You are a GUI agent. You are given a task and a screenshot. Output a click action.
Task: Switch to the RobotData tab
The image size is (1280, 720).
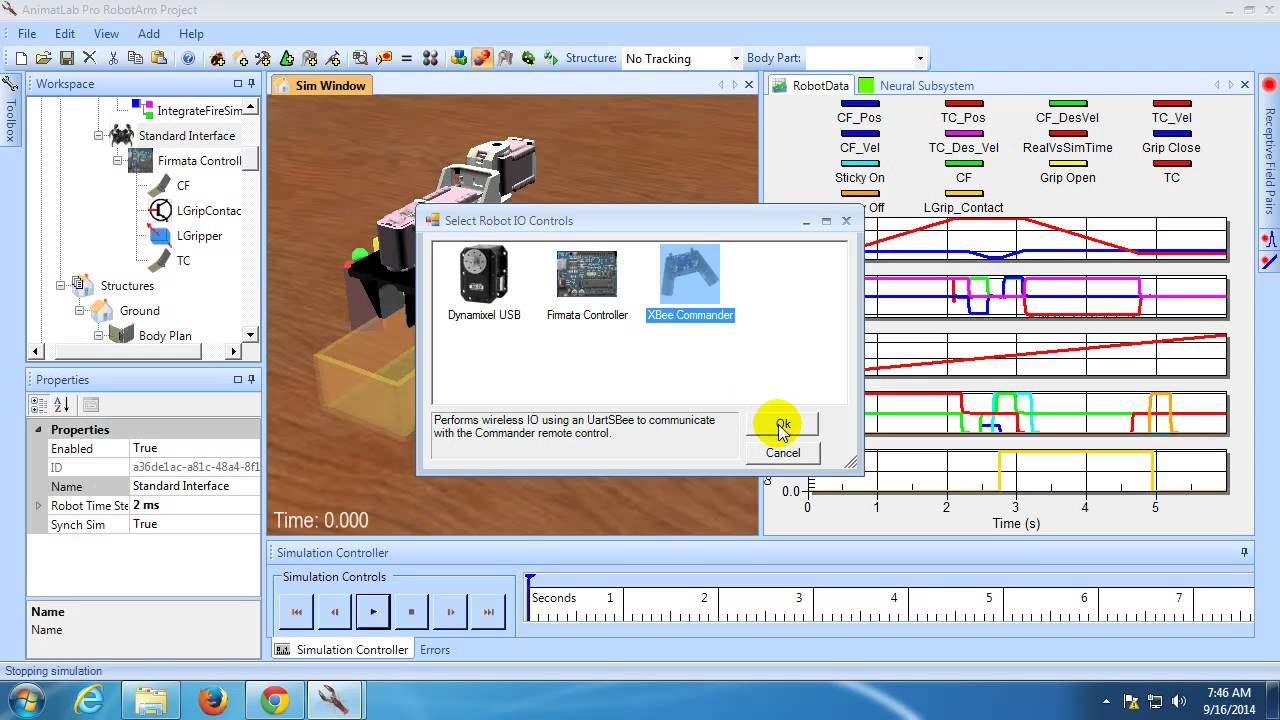811,85
